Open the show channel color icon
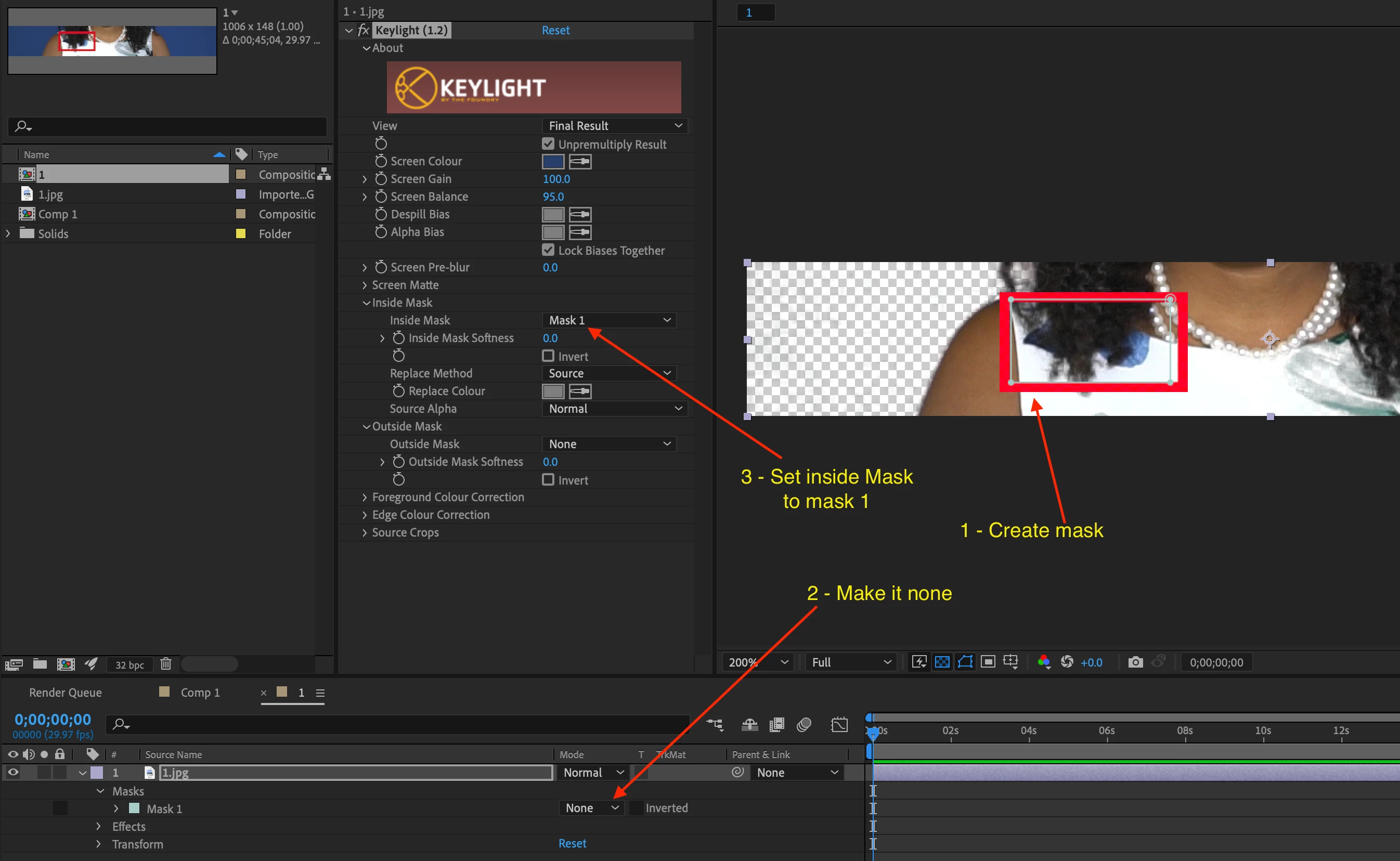Image resolution: width=1400 pixels, height=861 pixels. 1043,662
